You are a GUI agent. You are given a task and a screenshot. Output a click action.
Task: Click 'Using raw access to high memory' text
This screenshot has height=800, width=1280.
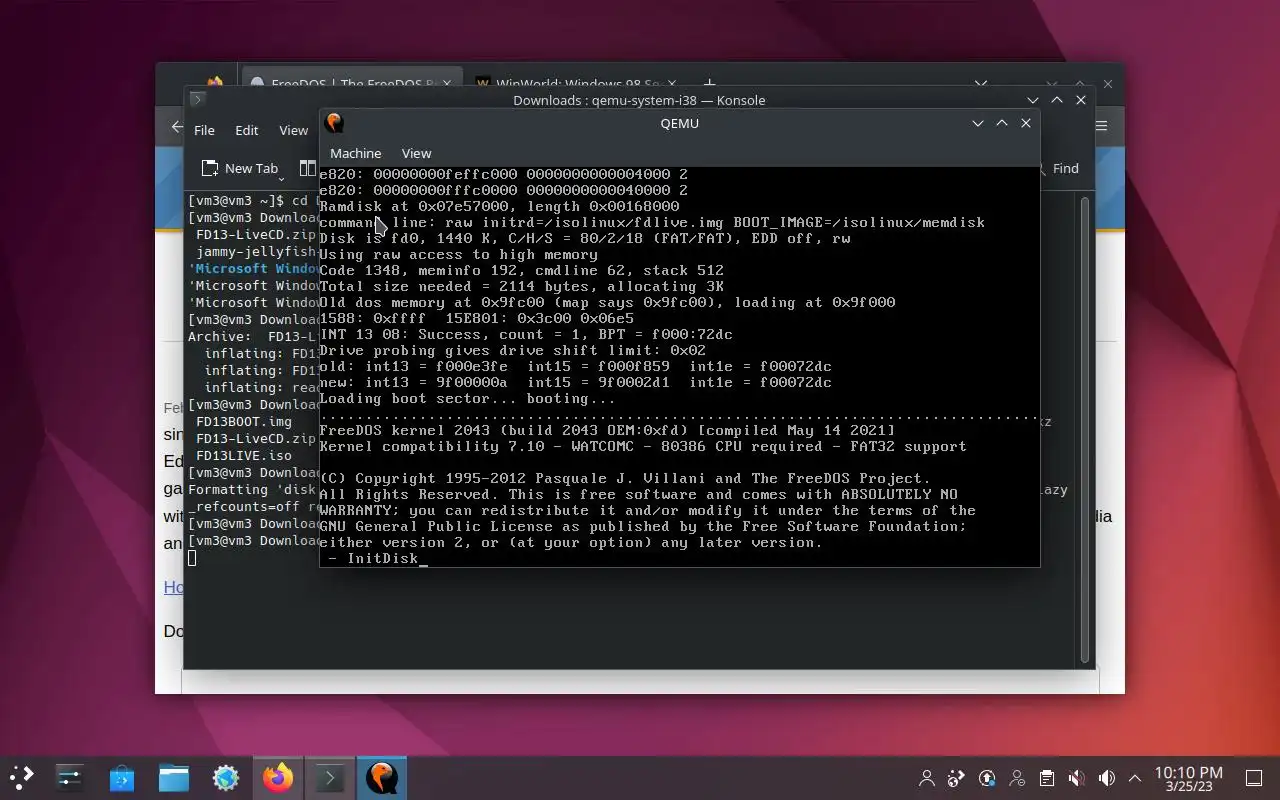[x=458, y=254]
